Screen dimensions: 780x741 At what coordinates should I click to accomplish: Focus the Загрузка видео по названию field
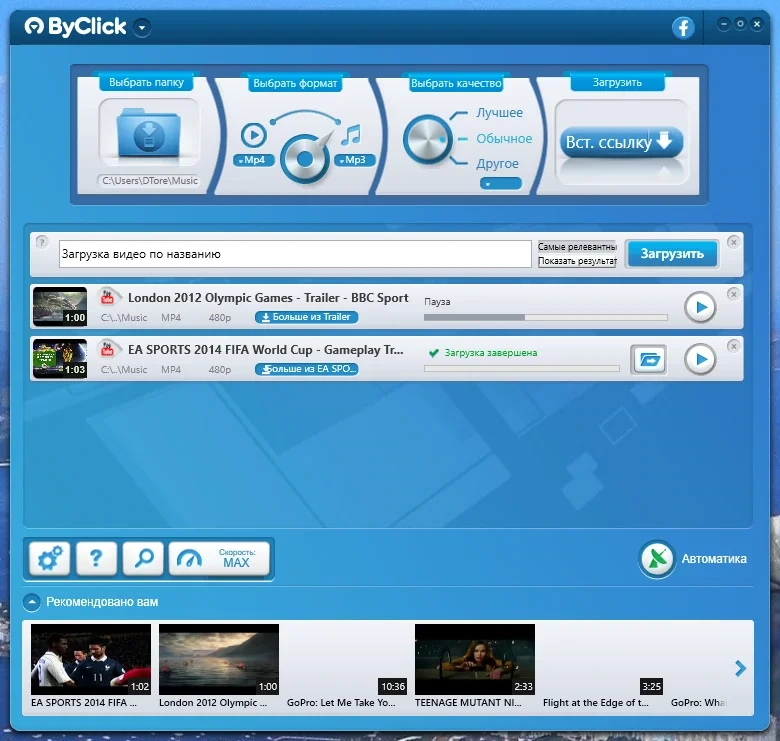[295, 254]
